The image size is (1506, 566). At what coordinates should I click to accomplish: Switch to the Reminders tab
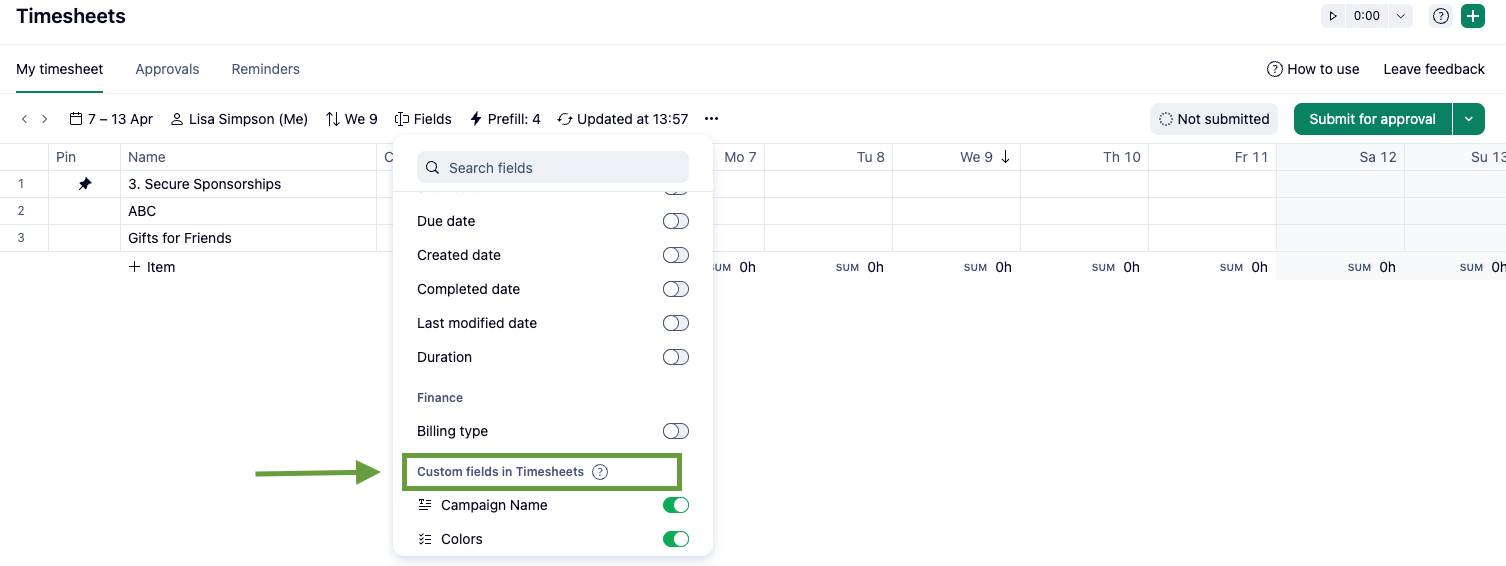tap(265, 69)
